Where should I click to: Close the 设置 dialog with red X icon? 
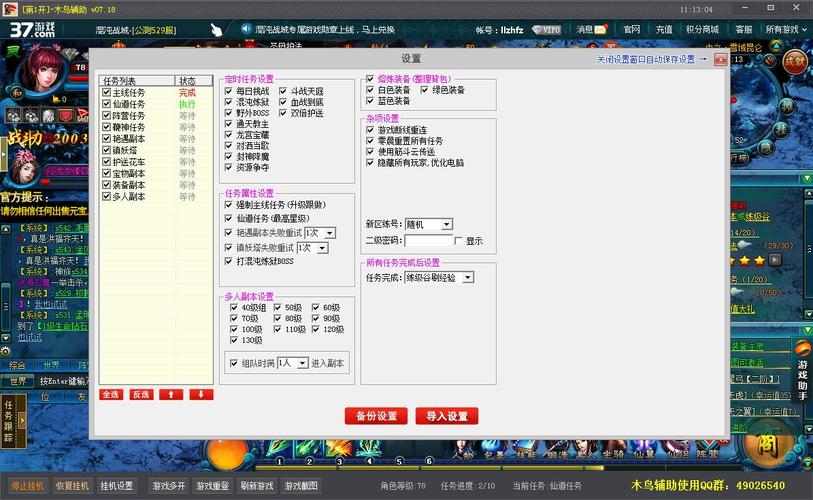click(720, 60)
